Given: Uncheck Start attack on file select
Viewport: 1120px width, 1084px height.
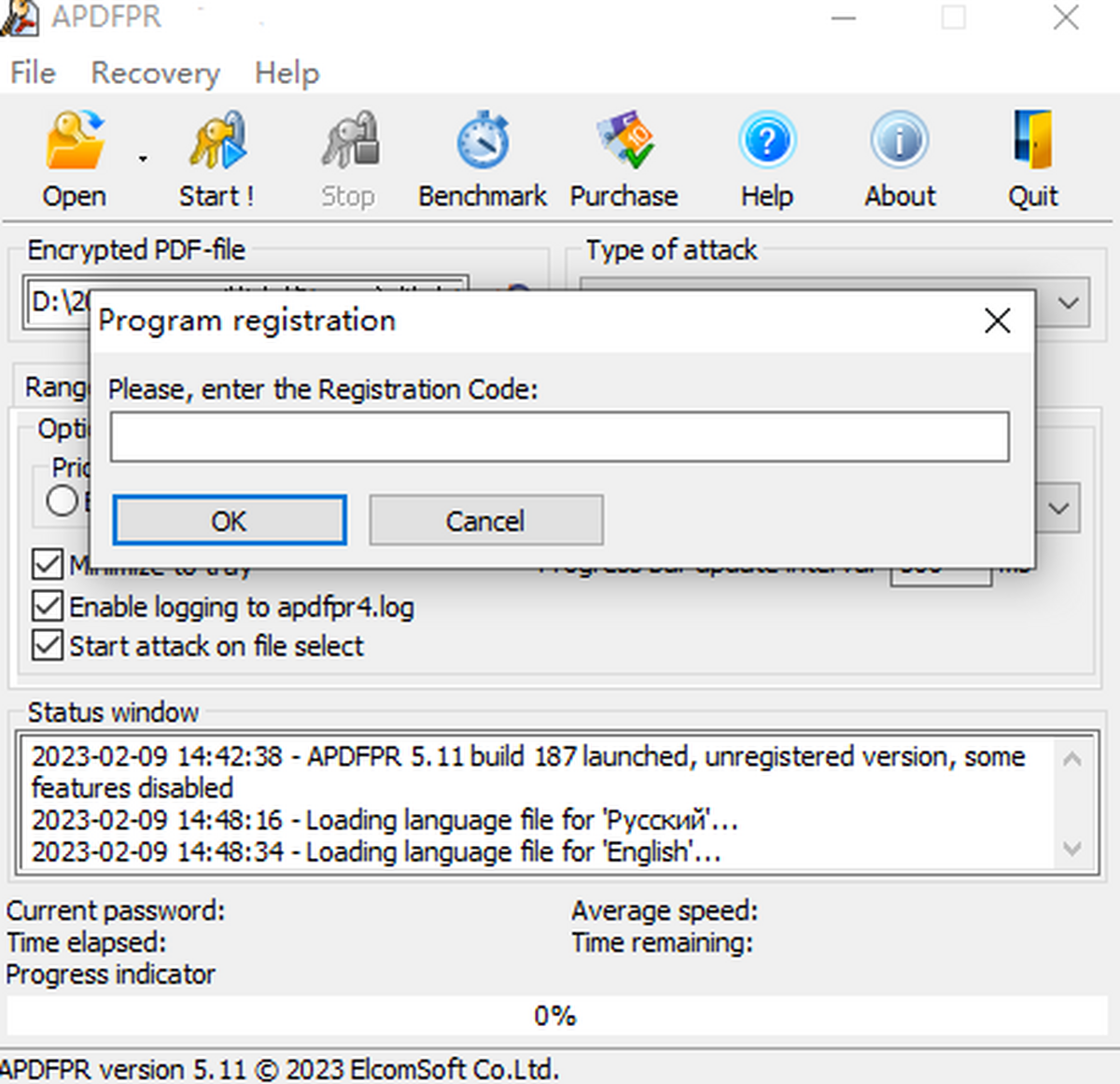Looking at the screenshot, I should [x=48, y=645].
